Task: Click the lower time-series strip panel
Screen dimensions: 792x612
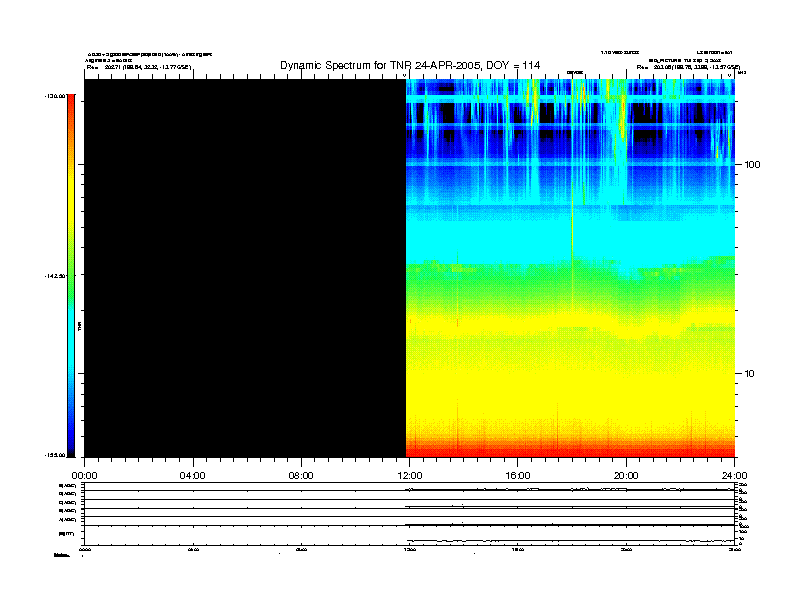Action: coord(410,514)
